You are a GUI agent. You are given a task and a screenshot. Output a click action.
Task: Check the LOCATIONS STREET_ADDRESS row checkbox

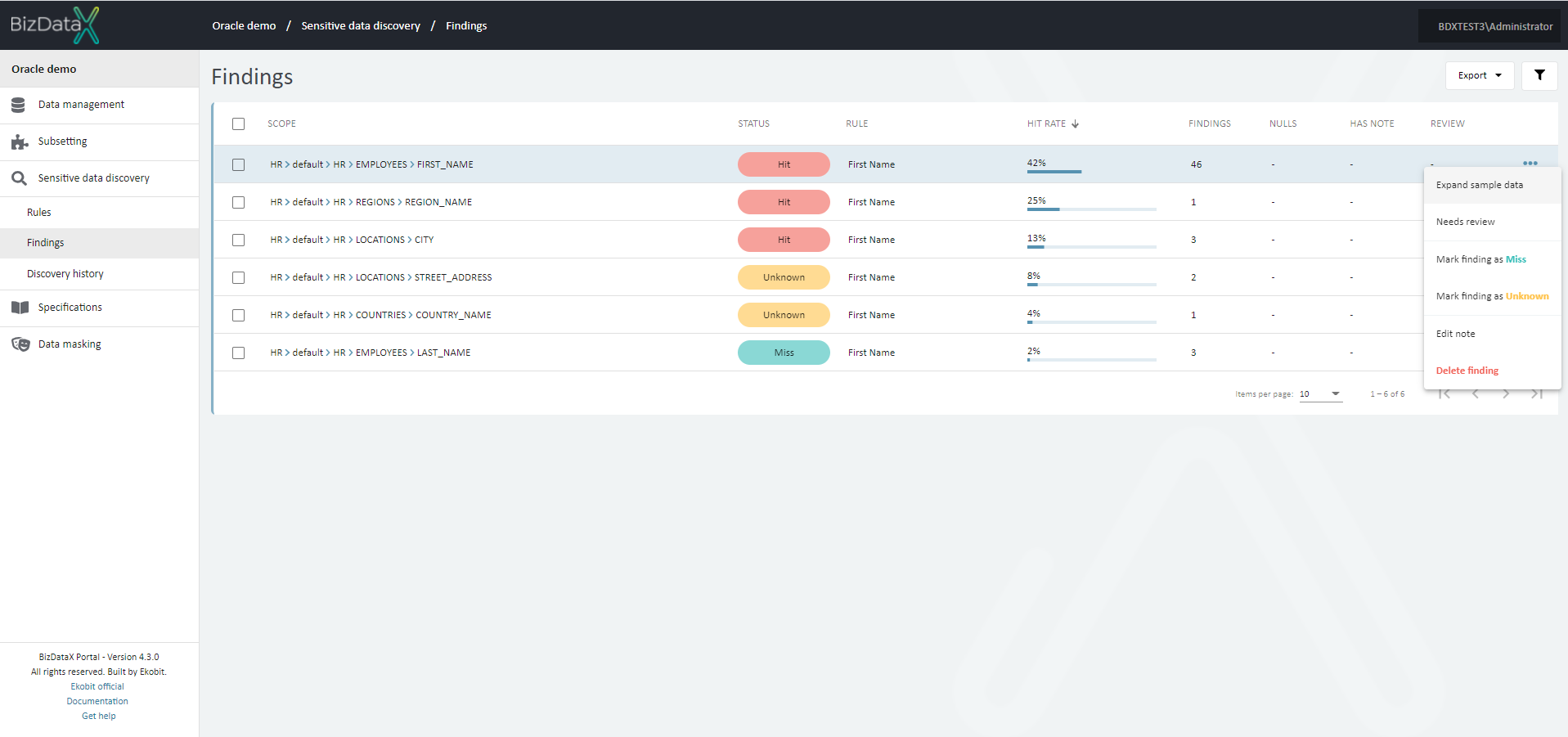(238, 277)
